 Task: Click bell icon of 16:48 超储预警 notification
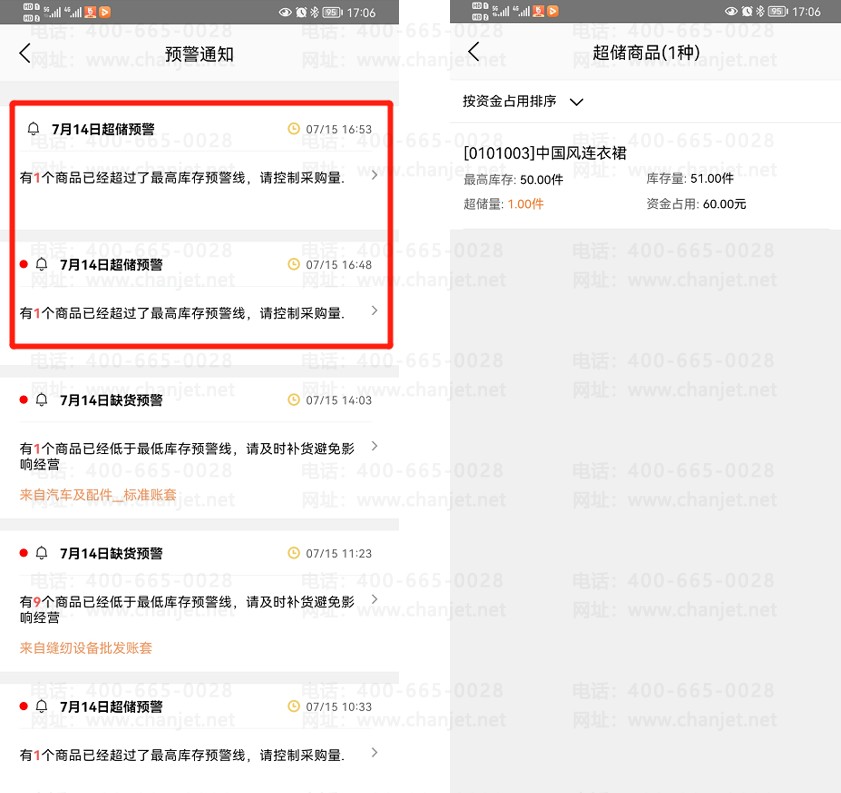pos(41,264)
